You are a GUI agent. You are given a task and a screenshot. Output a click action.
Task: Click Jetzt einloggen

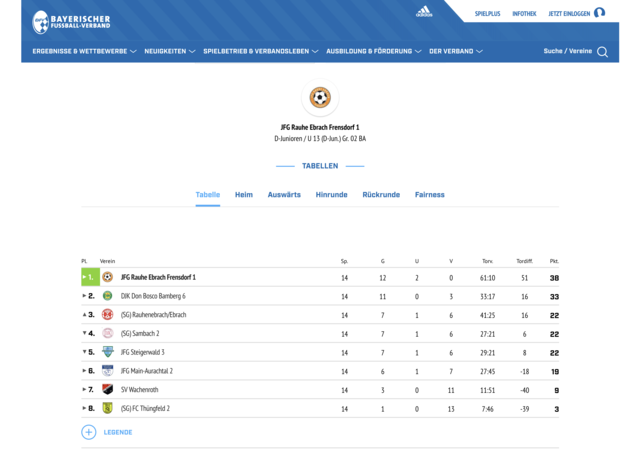pos(569,14)
